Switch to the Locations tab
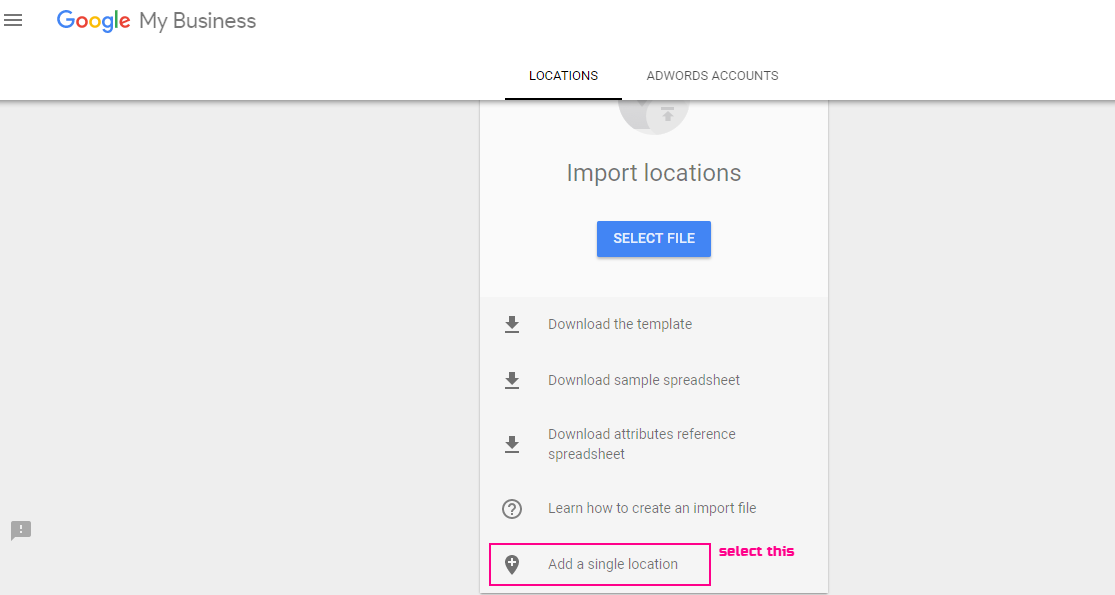The image size is (1115, 595). pyautogui.click(x=563, y=76)
